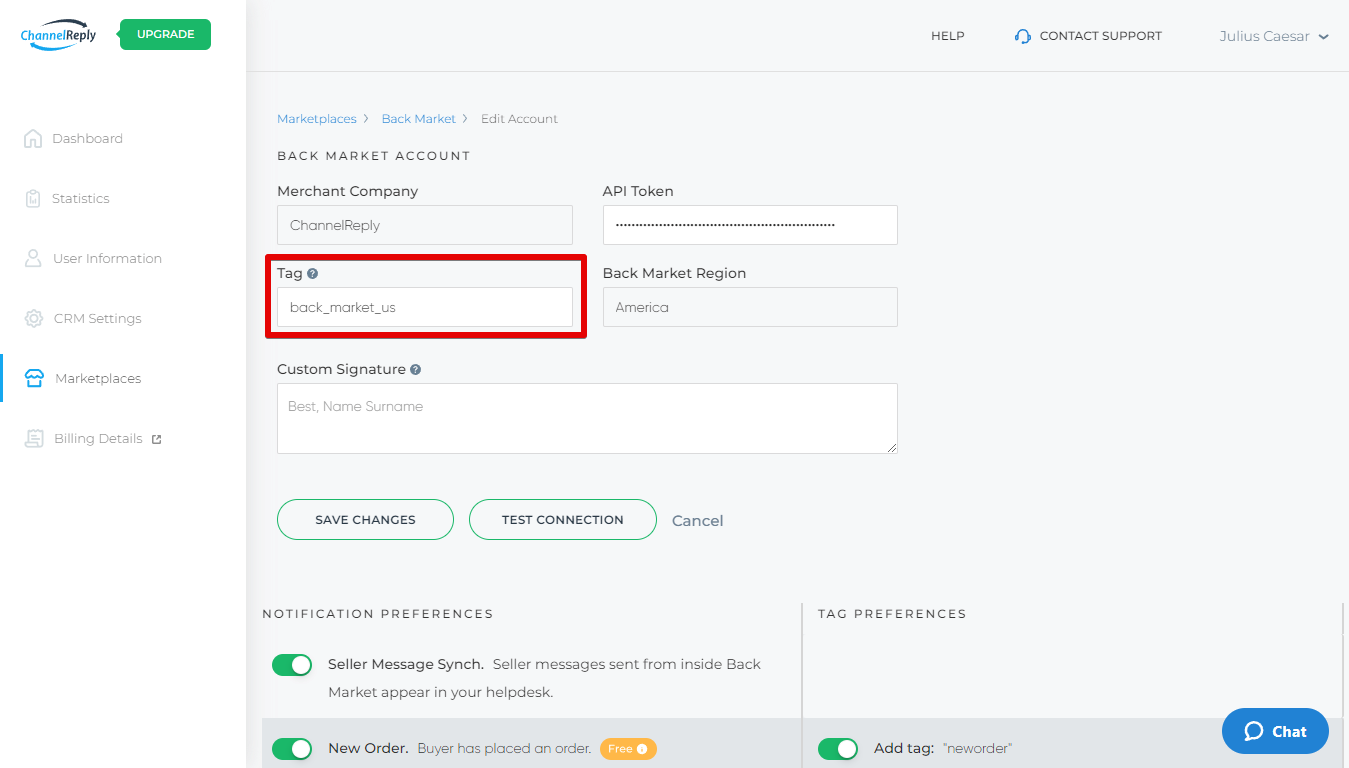Click the Merchant Company field
The width and height of the screenshot is (1349, 768).
click(x=425, y=225)
